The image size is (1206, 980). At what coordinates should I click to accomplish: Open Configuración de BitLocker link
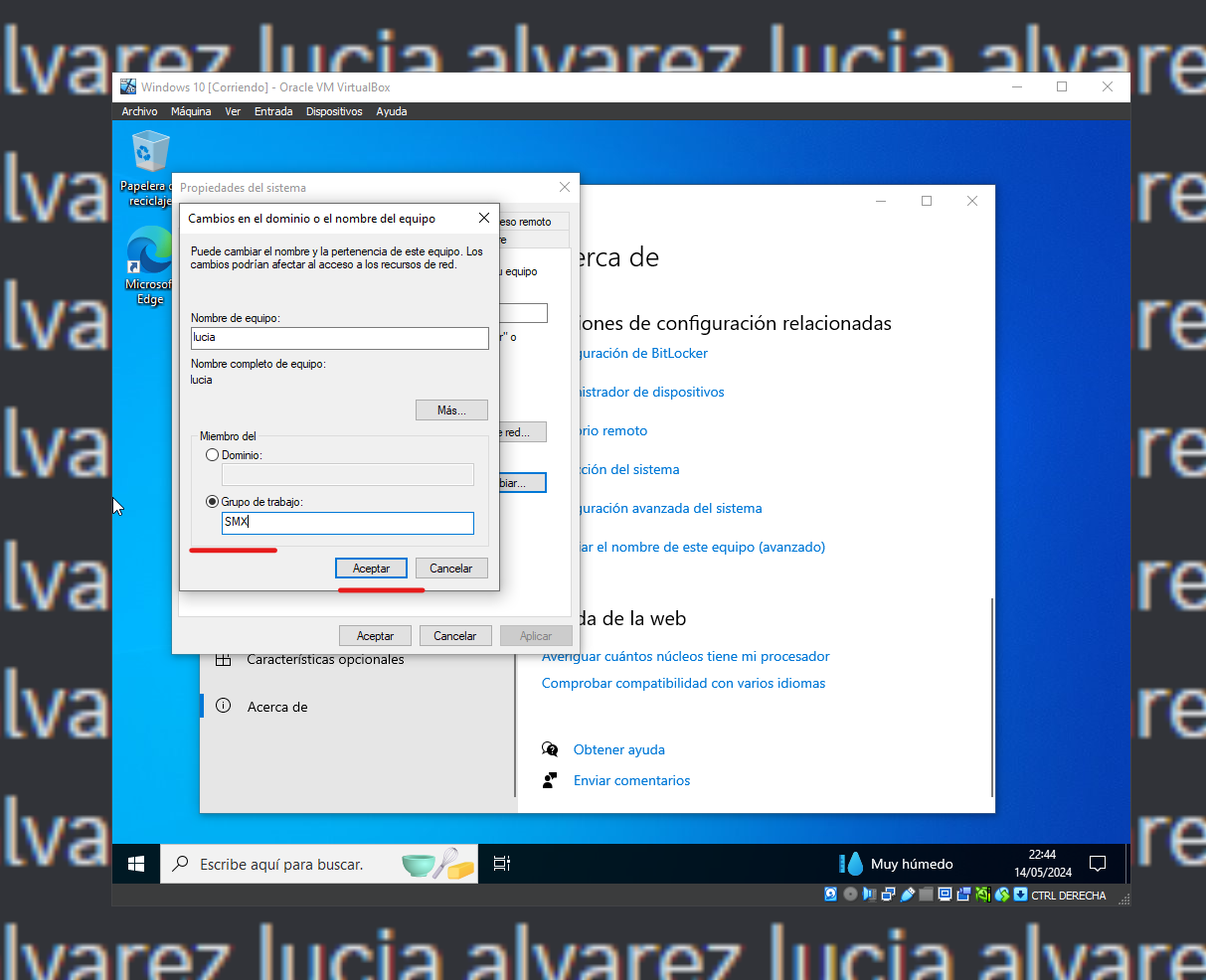point(646,353)
